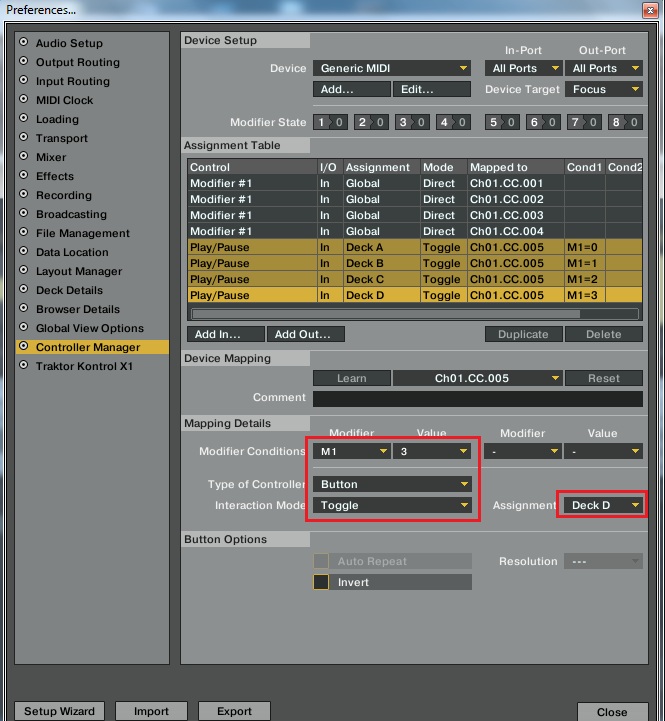Open the first Value dropdown showing 3
This screenshot has height=721, width=665.
pyautogui.click(x=432, y=451)
